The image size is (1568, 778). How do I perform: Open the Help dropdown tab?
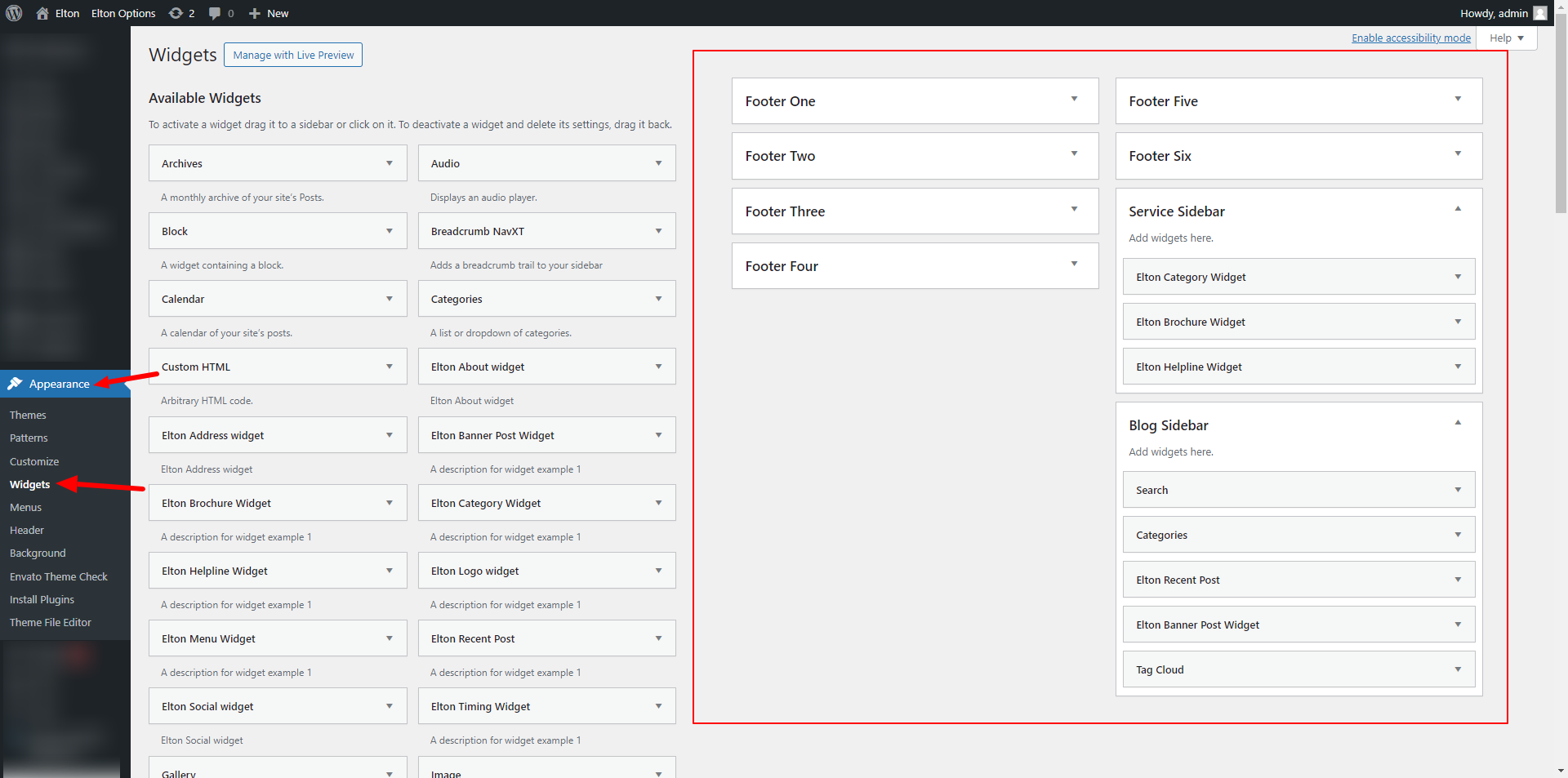point(1506,38)
